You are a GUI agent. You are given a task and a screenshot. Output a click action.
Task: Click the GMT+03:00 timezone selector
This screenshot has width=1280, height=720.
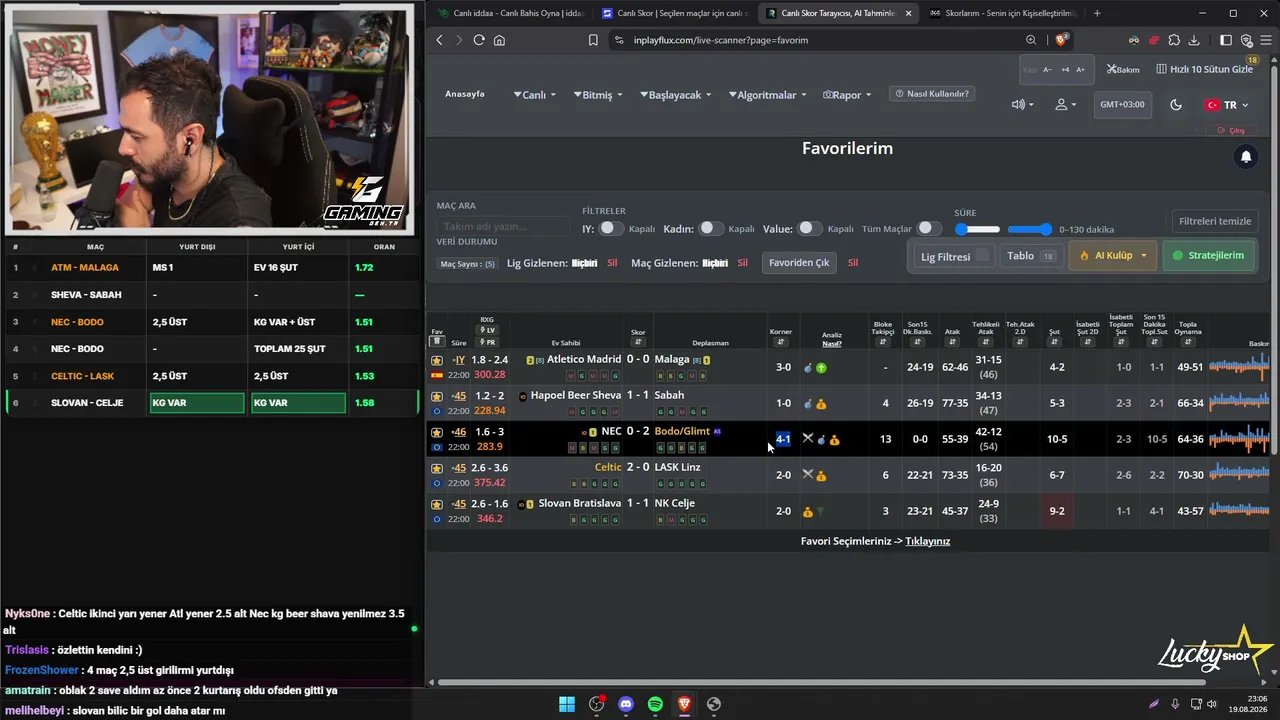1122,105
